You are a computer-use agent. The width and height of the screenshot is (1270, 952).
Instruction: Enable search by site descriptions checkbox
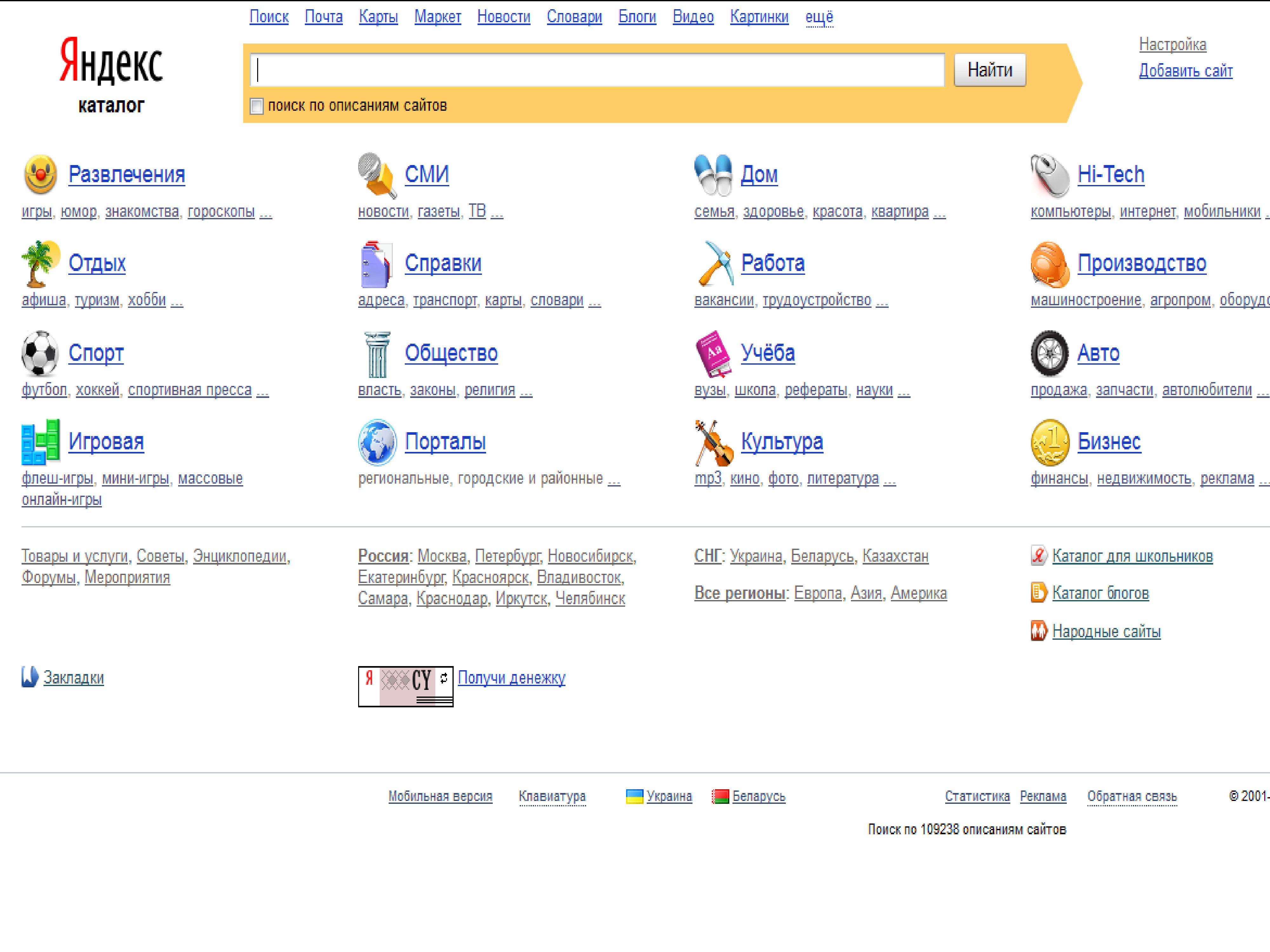coord(257,106)
